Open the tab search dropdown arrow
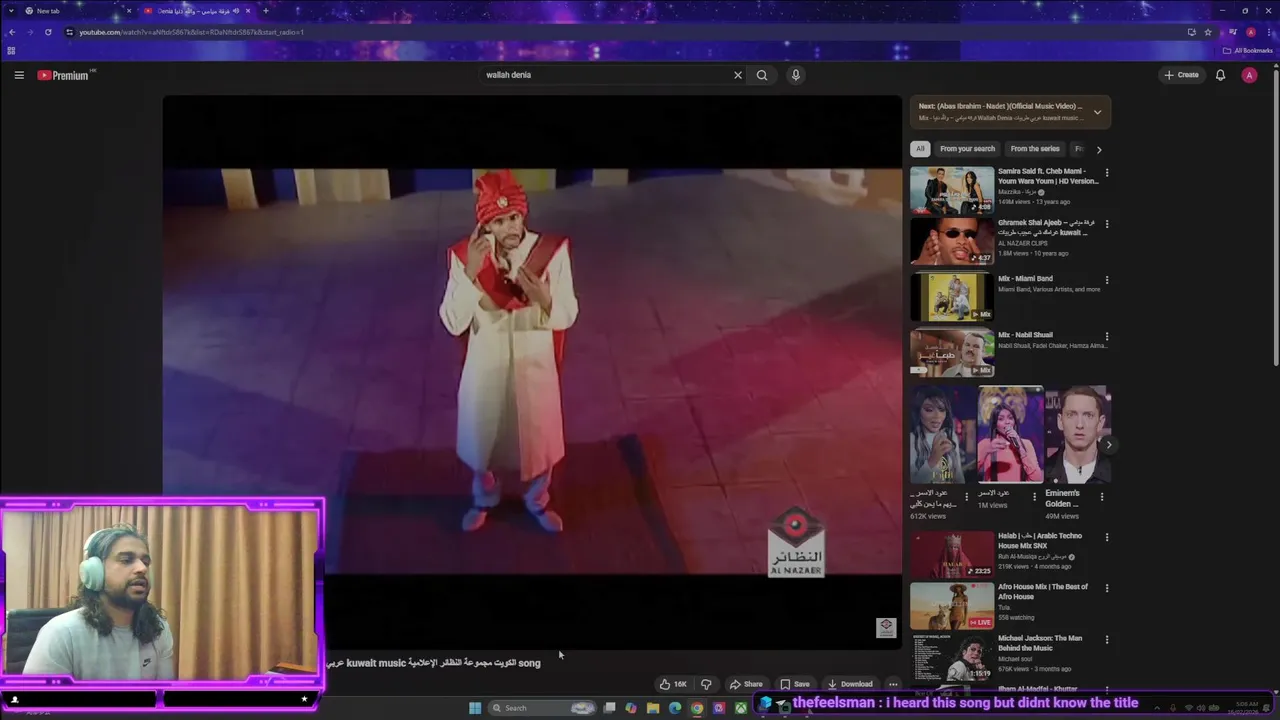1280x720 pixels. 11,11
